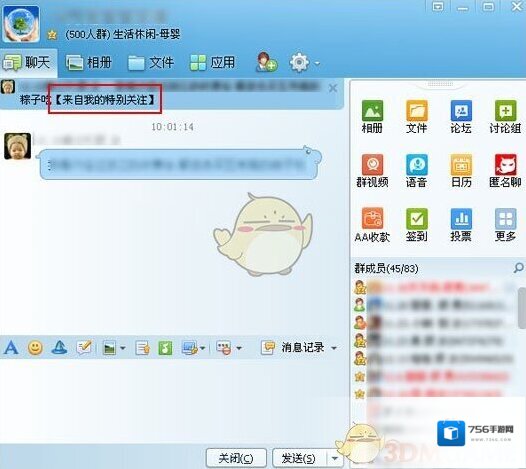Dismiss the special attention notification banner
The image size is (526, 469).
[x=333, y=88]
